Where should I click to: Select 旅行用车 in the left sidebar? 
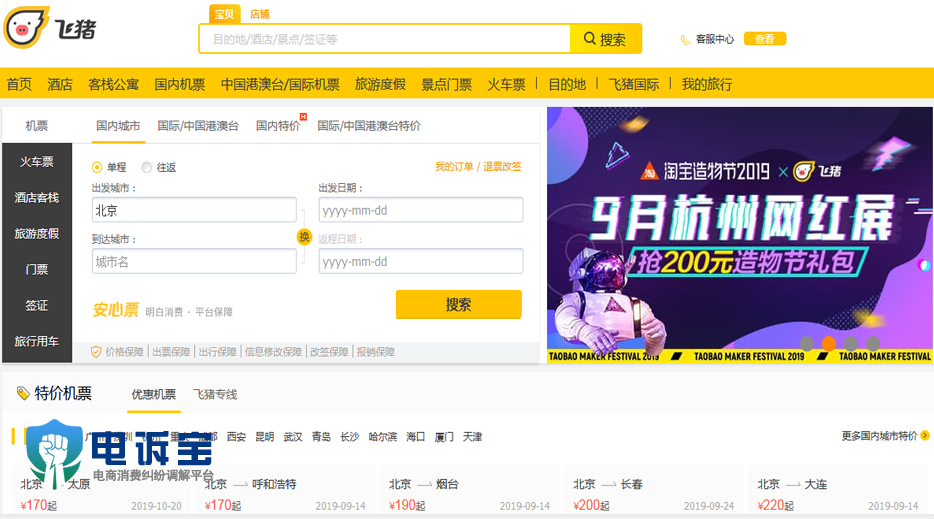pyautogui.click(x=37, y=341)
